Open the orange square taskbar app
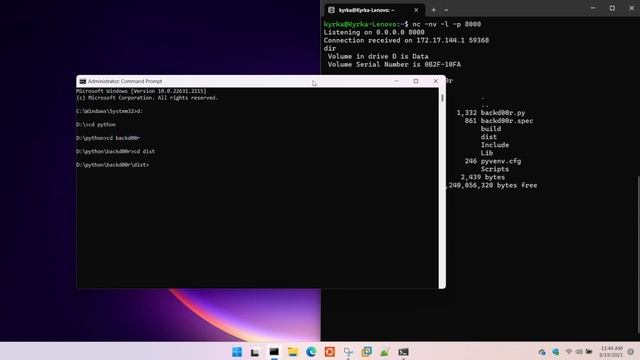 [x=330, y=352]
